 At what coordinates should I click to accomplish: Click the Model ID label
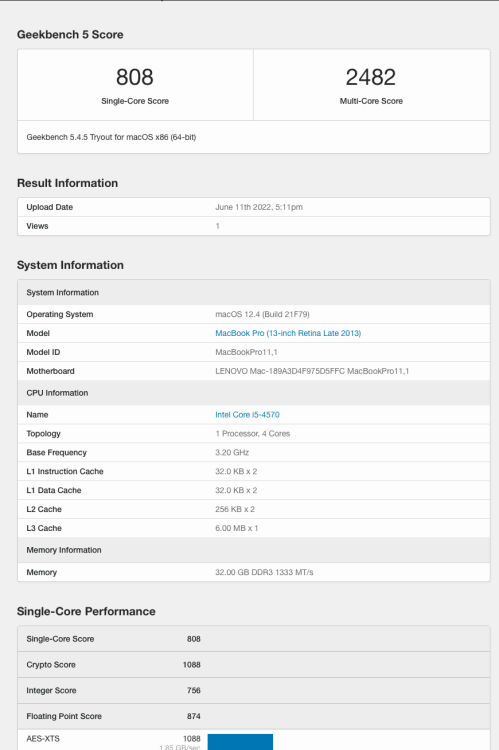pyautogui.click(x=43, y=352)
